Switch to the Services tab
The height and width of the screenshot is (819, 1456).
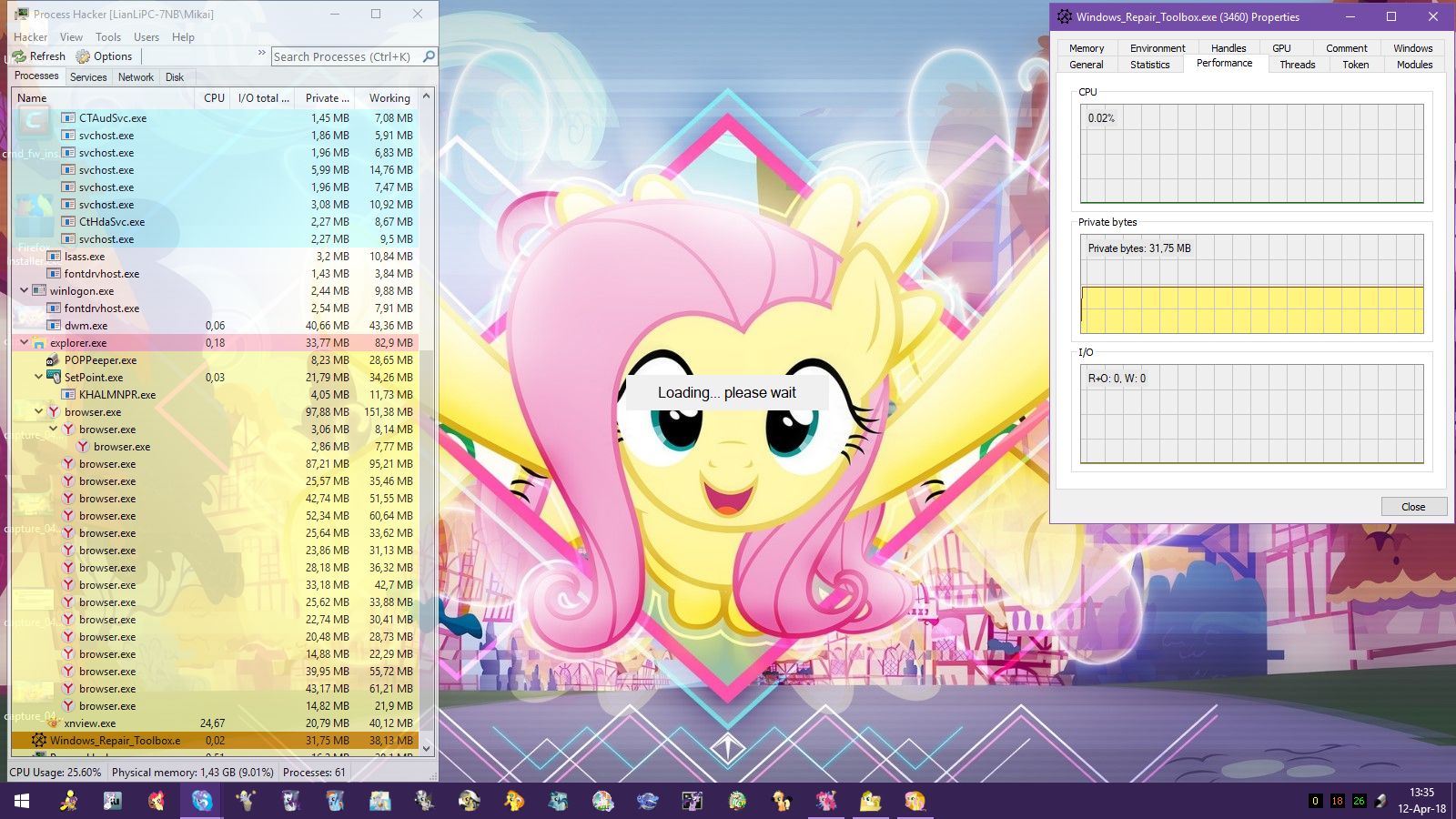(88, 77)
